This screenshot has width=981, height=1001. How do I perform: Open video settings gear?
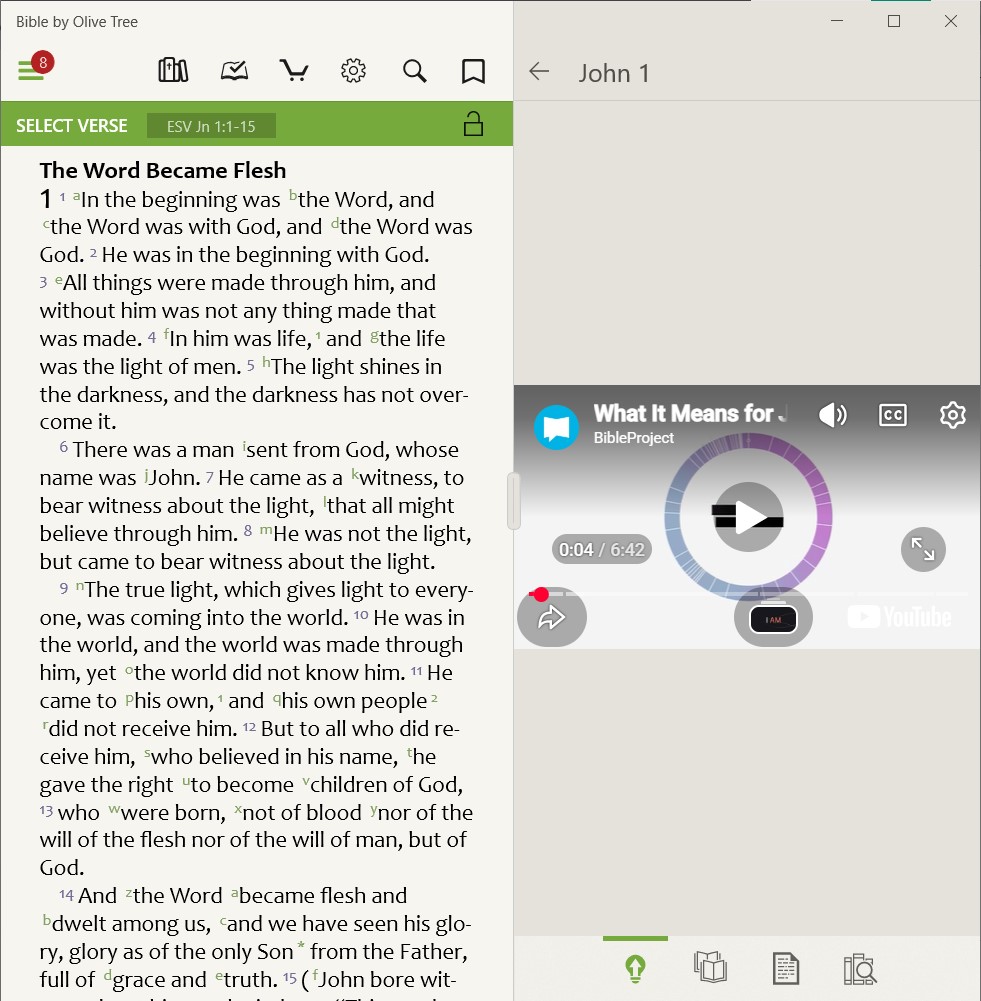[952, 415]
